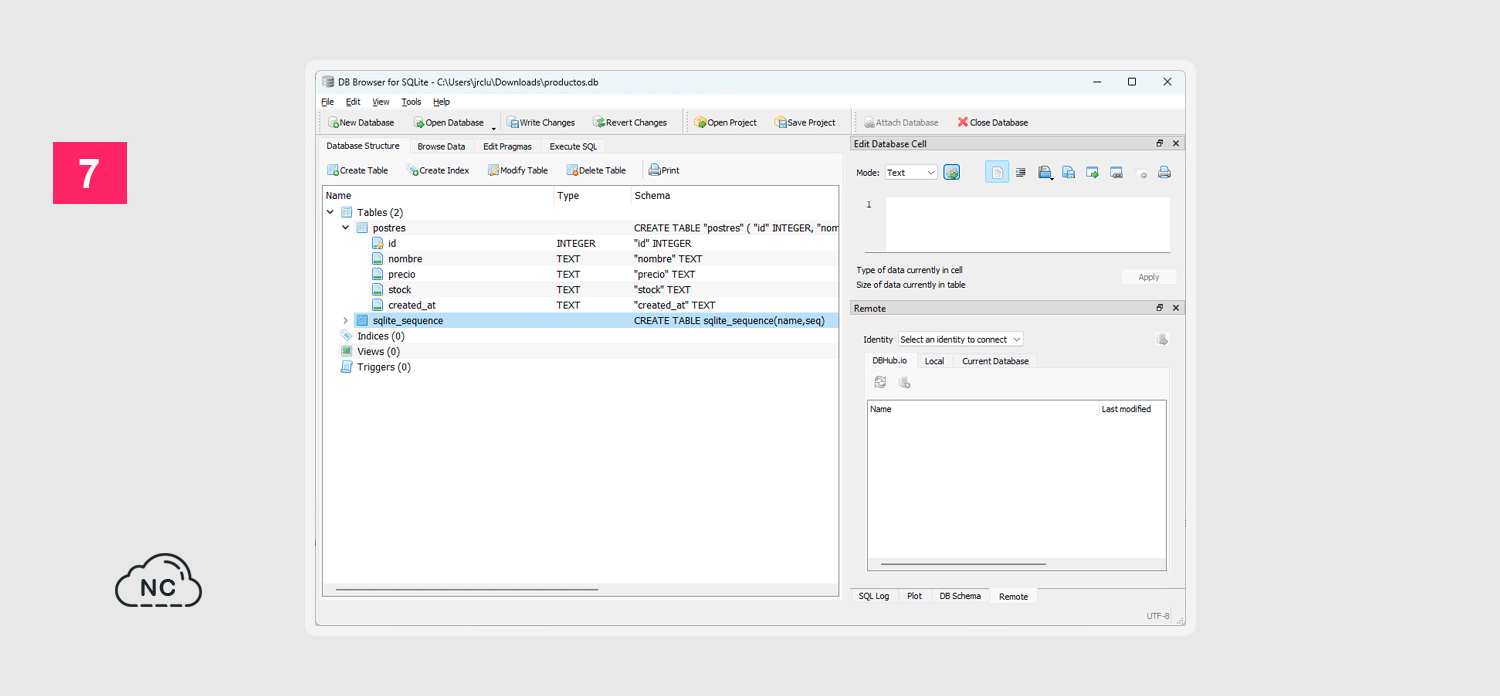Click the text editor view icon in cell editor

997,173
